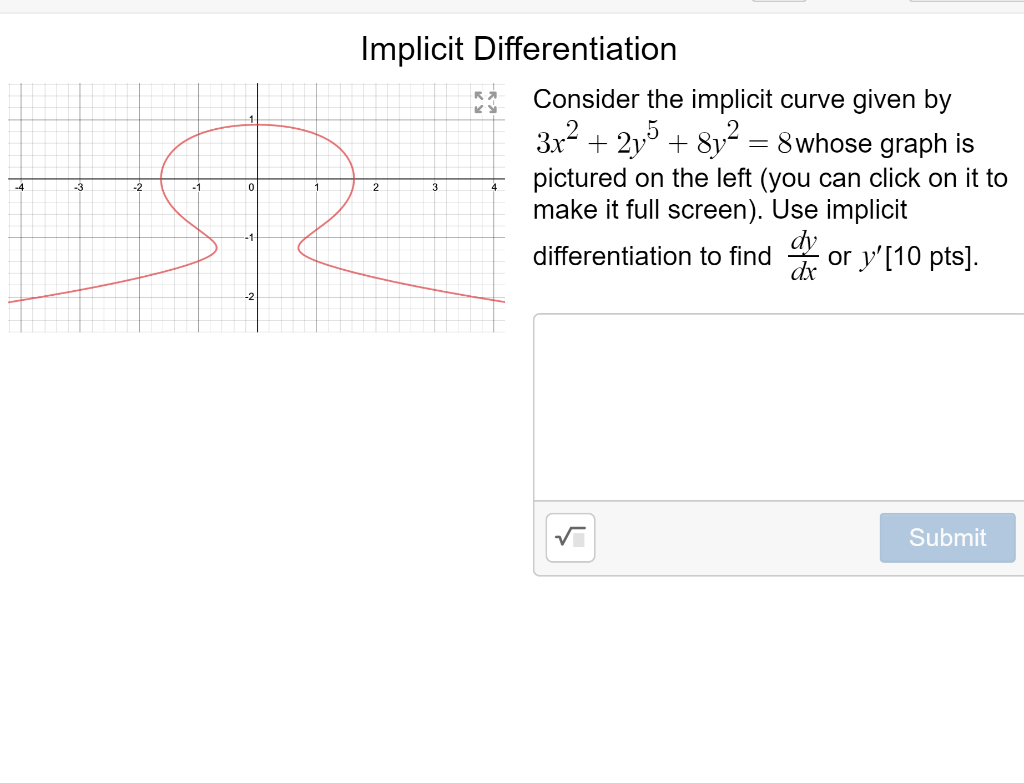
Task: Click the x-axis tick label 1
Action: 317,187
